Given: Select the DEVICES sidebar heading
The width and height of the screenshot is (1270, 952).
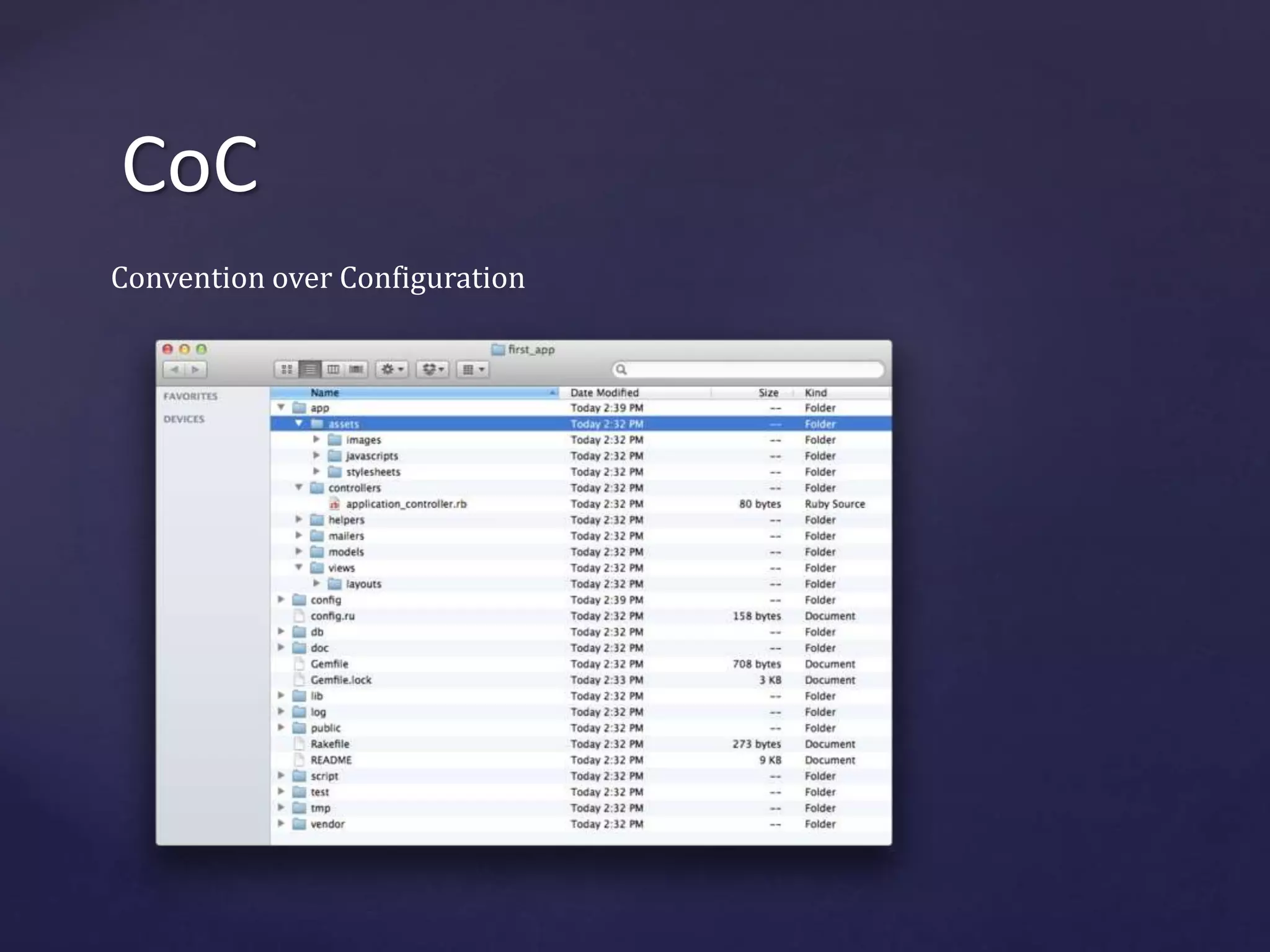Looking at the screenshot, I should click(184, 419).
